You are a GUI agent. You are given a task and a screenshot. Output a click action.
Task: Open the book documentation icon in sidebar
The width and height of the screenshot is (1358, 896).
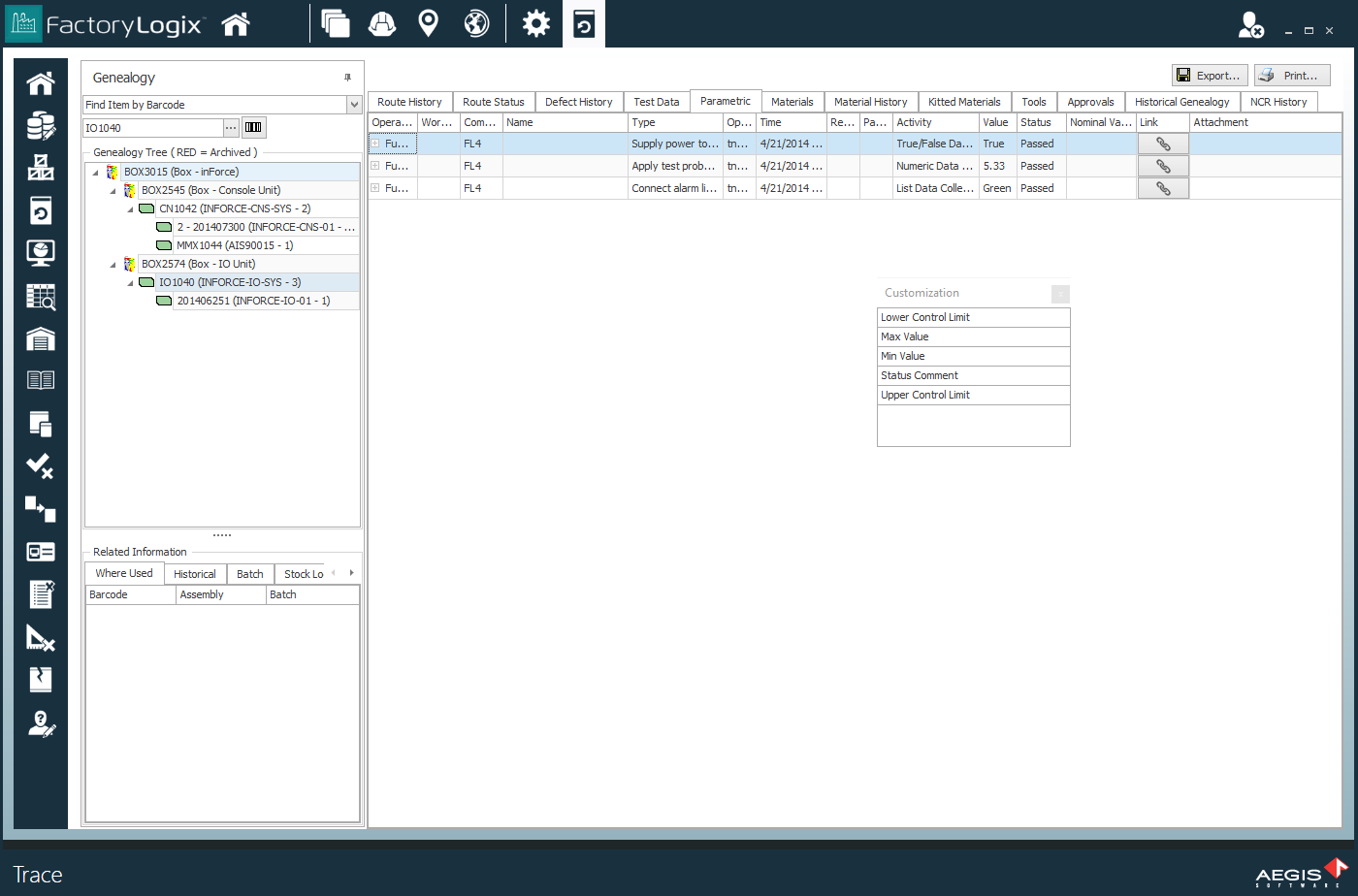39,378
